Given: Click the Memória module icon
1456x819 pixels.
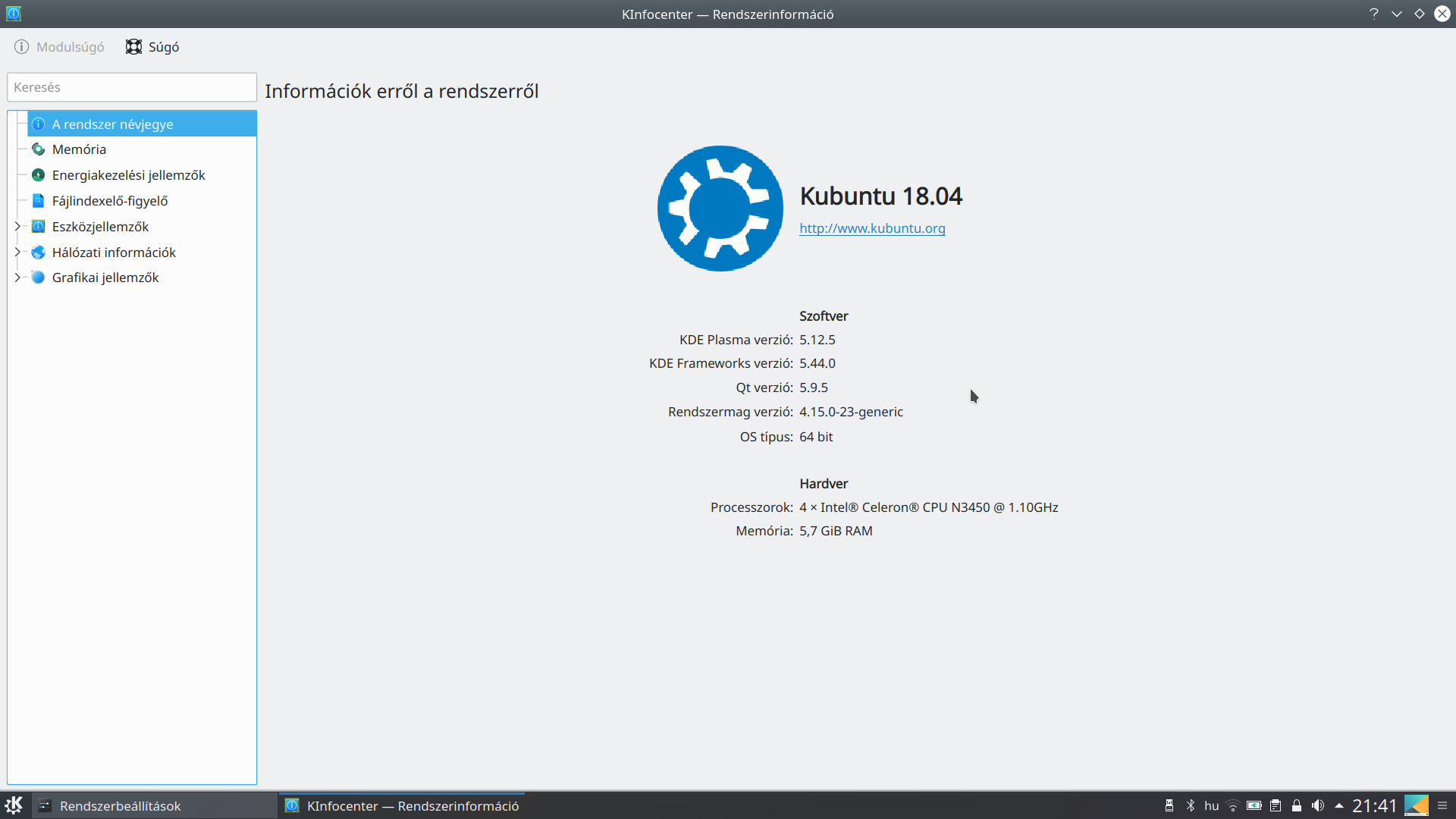Looking at the screenshot, I should 39,149.
